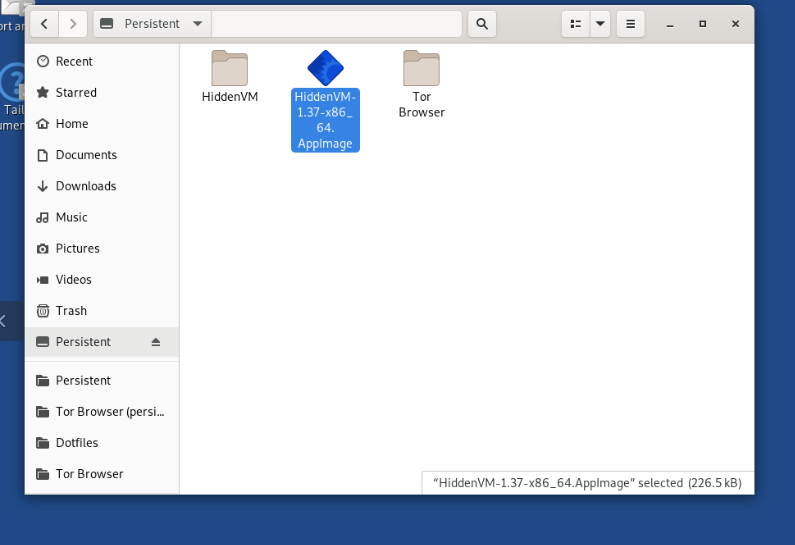Select the Tor Browser folder icon
This screenshot has width=795, height=545.
pos(421,68)
